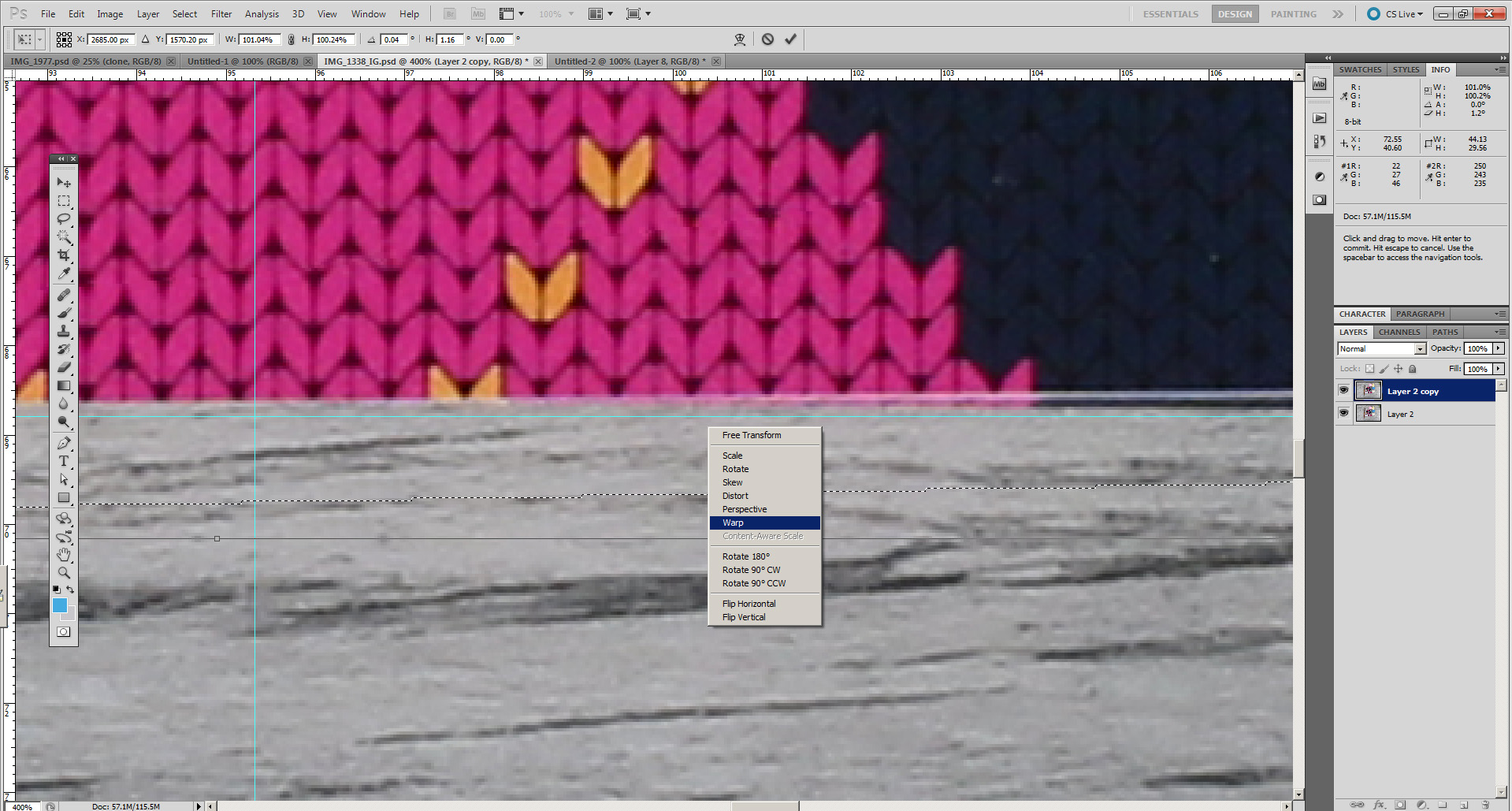Hide the Layer 2 copy layer

pyautogui.click(x=1343, y=390)
